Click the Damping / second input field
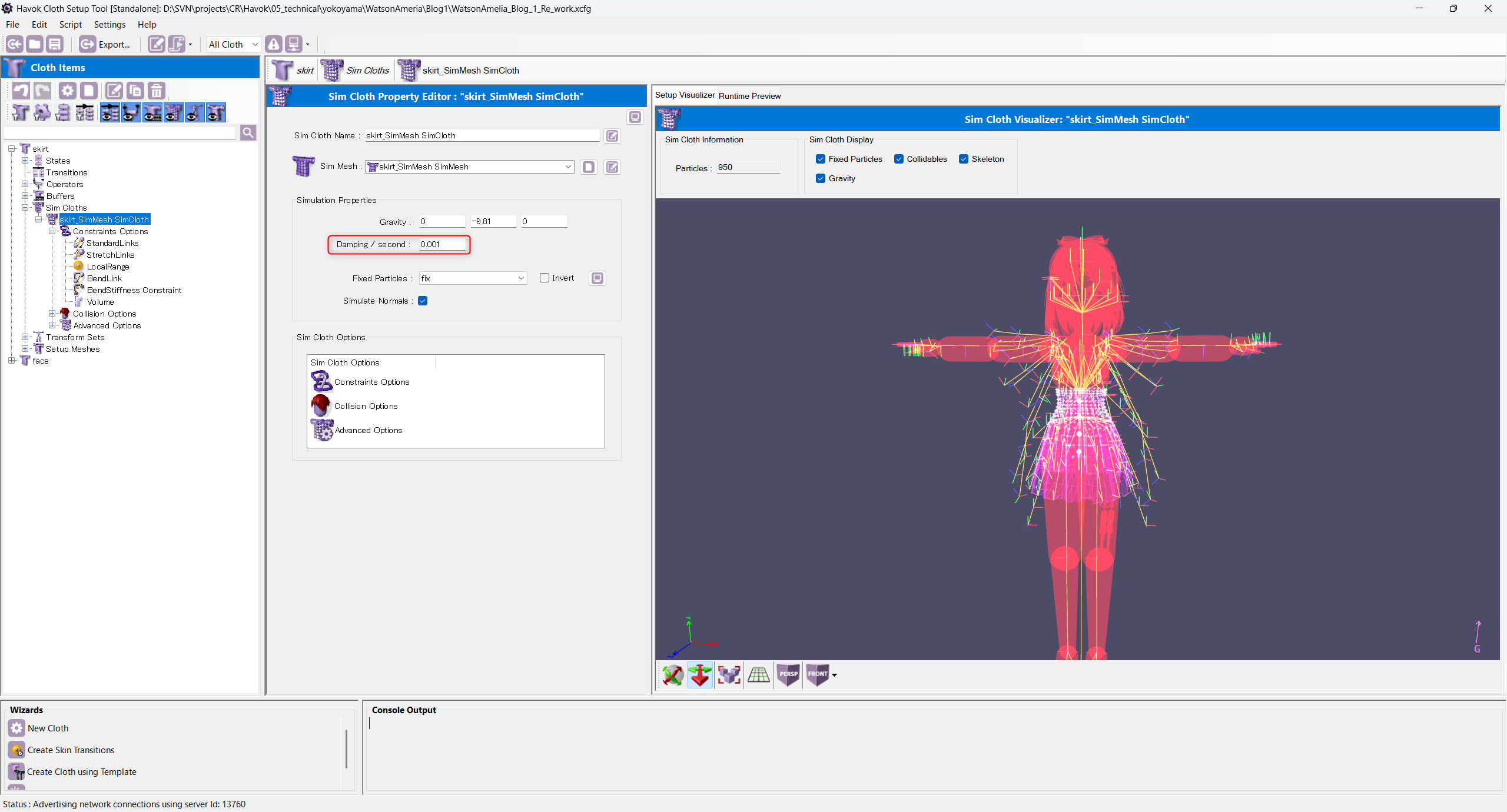Image resolution: width=1507 pixels, height=812 pixels. [442, 244]
